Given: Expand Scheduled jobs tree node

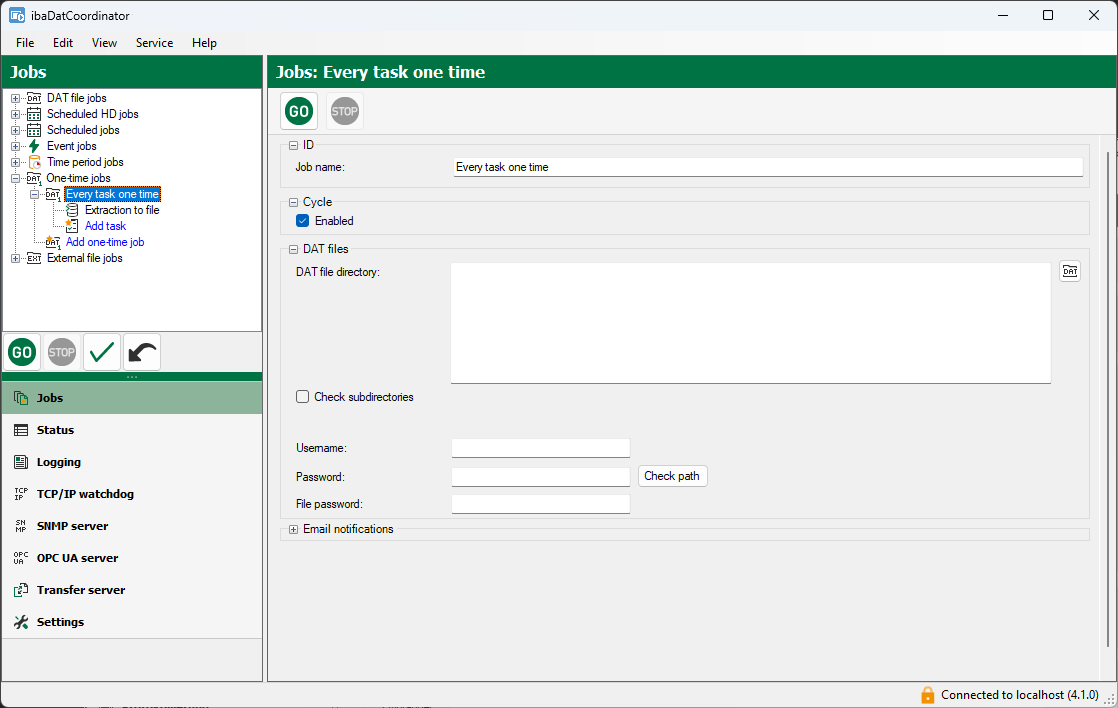Looking at the screenshot, I should tap(15, 130).
